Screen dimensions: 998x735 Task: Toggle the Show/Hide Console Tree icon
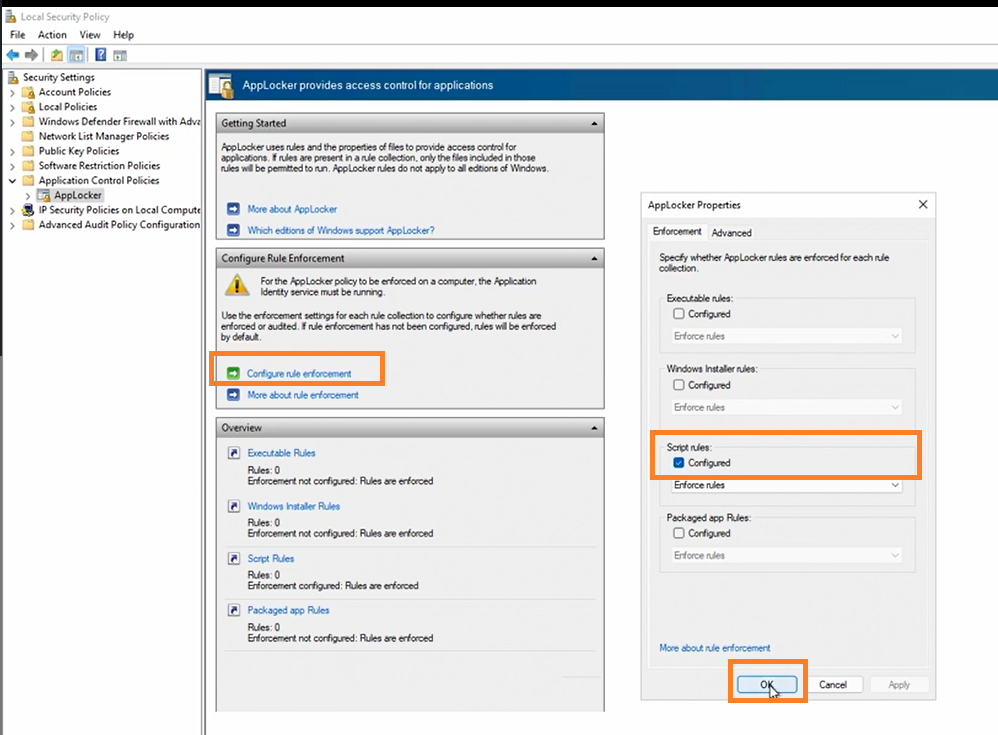pyautogui.click(x=76, y=55)
